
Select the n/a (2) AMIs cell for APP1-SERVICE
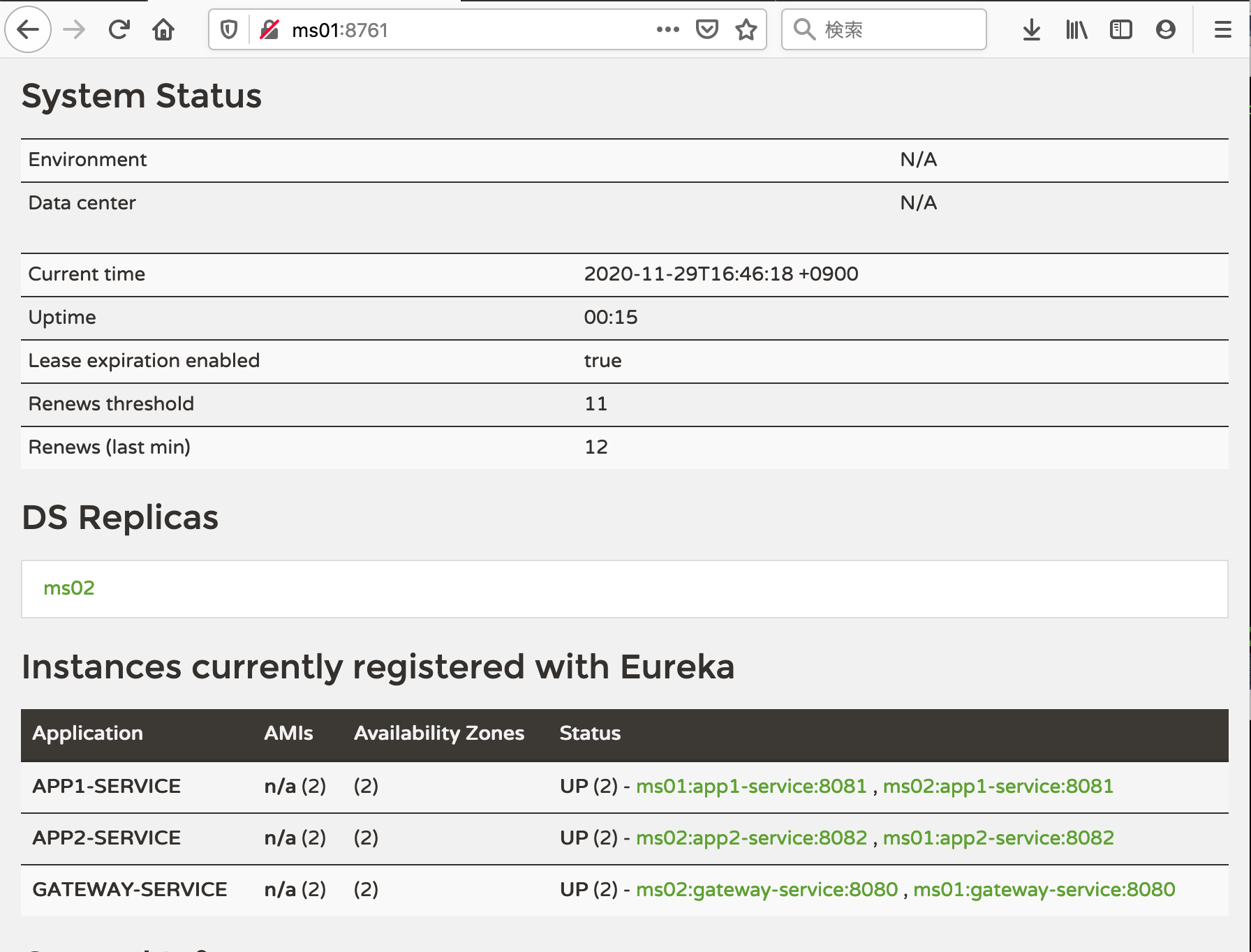pyautogui.click(x=295, y=786)
